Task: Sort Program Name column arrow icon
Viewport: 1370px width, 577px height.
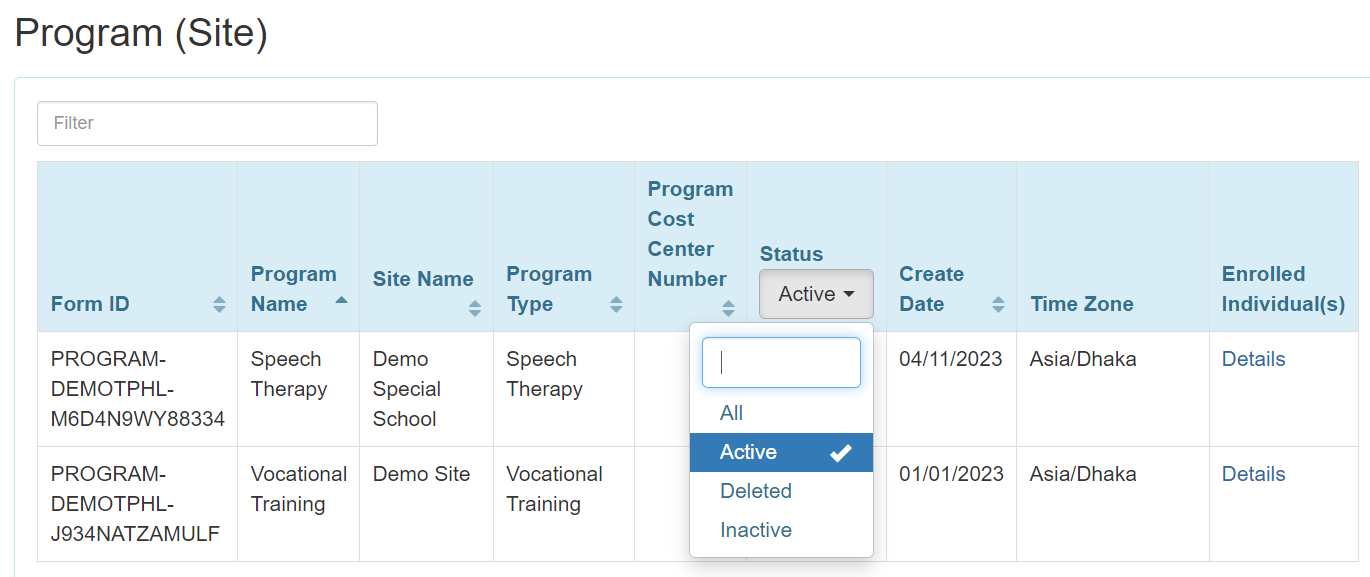Action: coord(341,299)
